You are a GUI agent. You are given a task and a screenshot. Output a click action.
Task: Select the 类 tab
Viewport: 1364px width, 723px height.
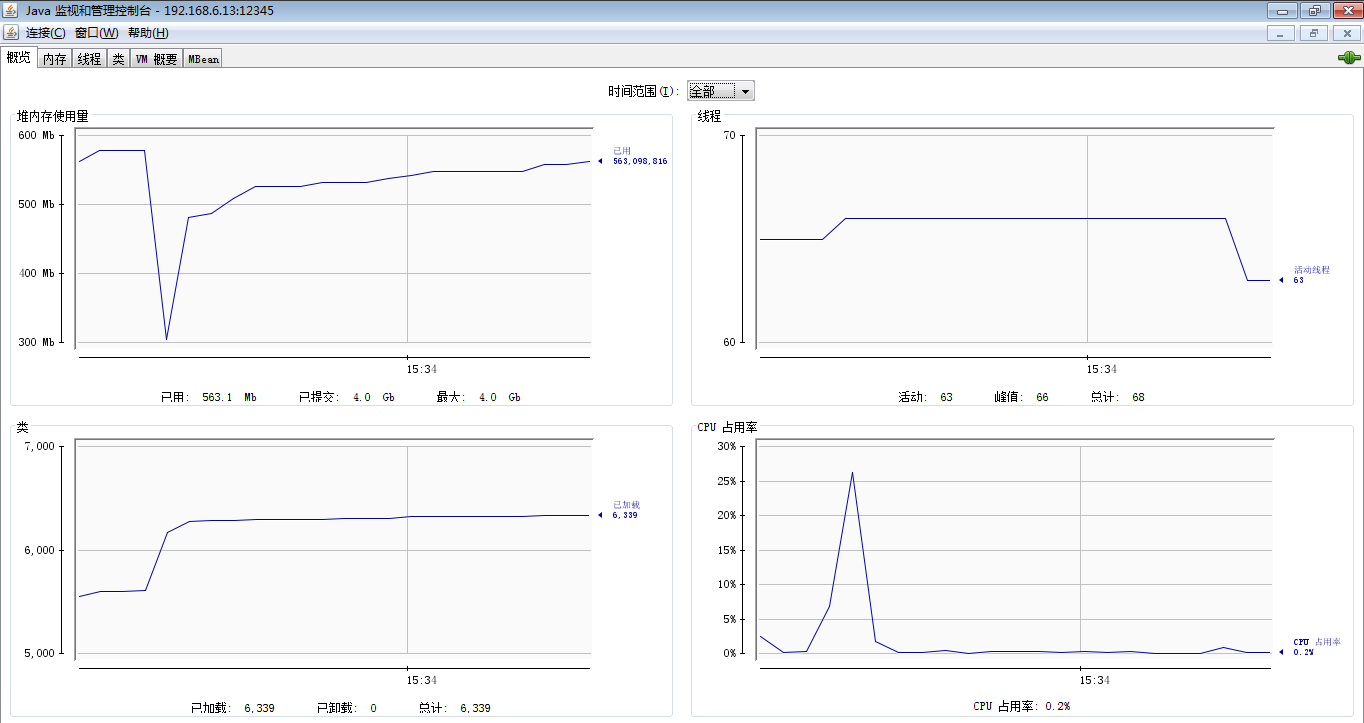pyautogui.click(x=118, y=59)
